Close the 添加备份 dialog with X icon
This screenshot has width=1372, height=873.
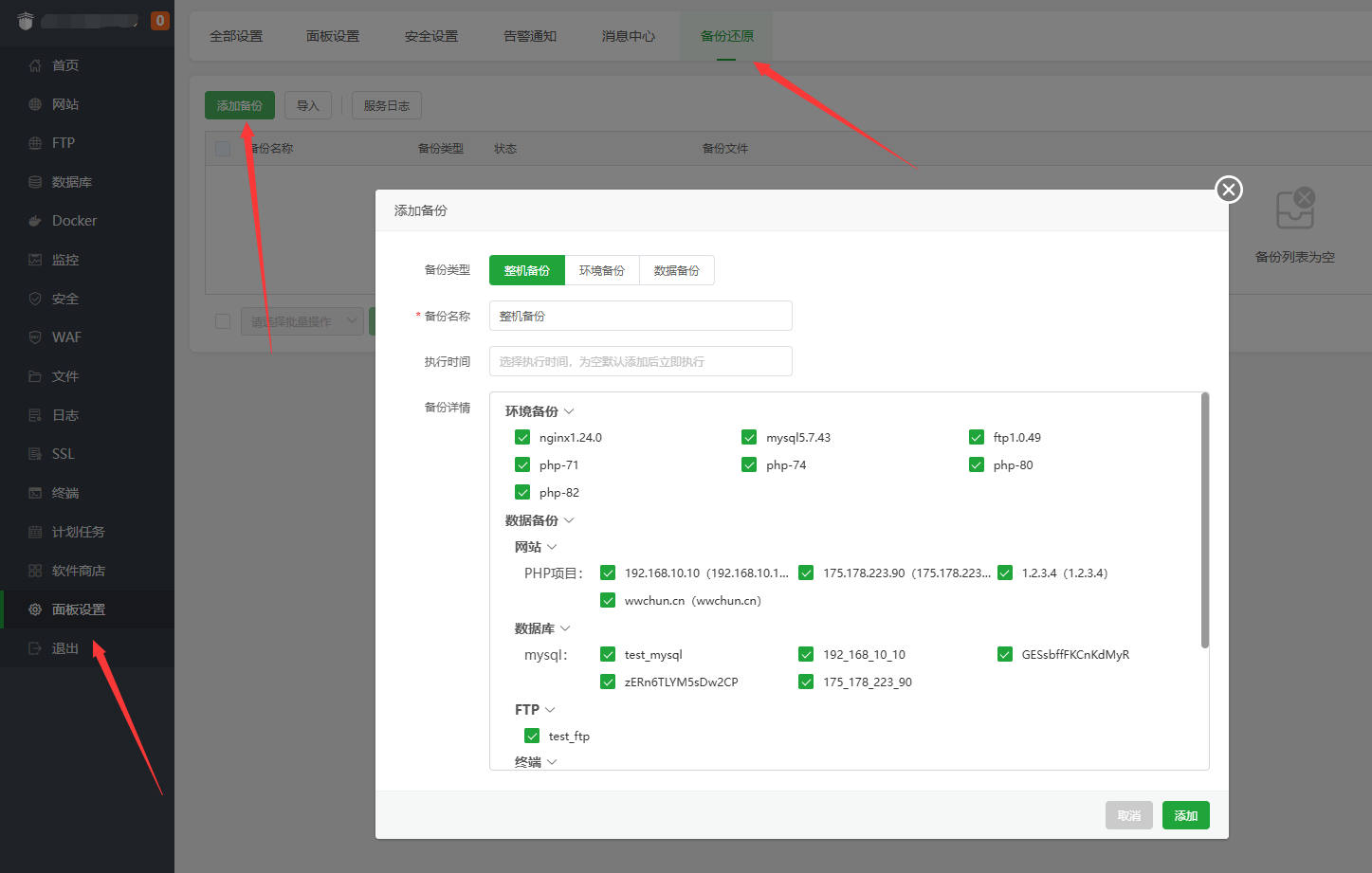1229,190
